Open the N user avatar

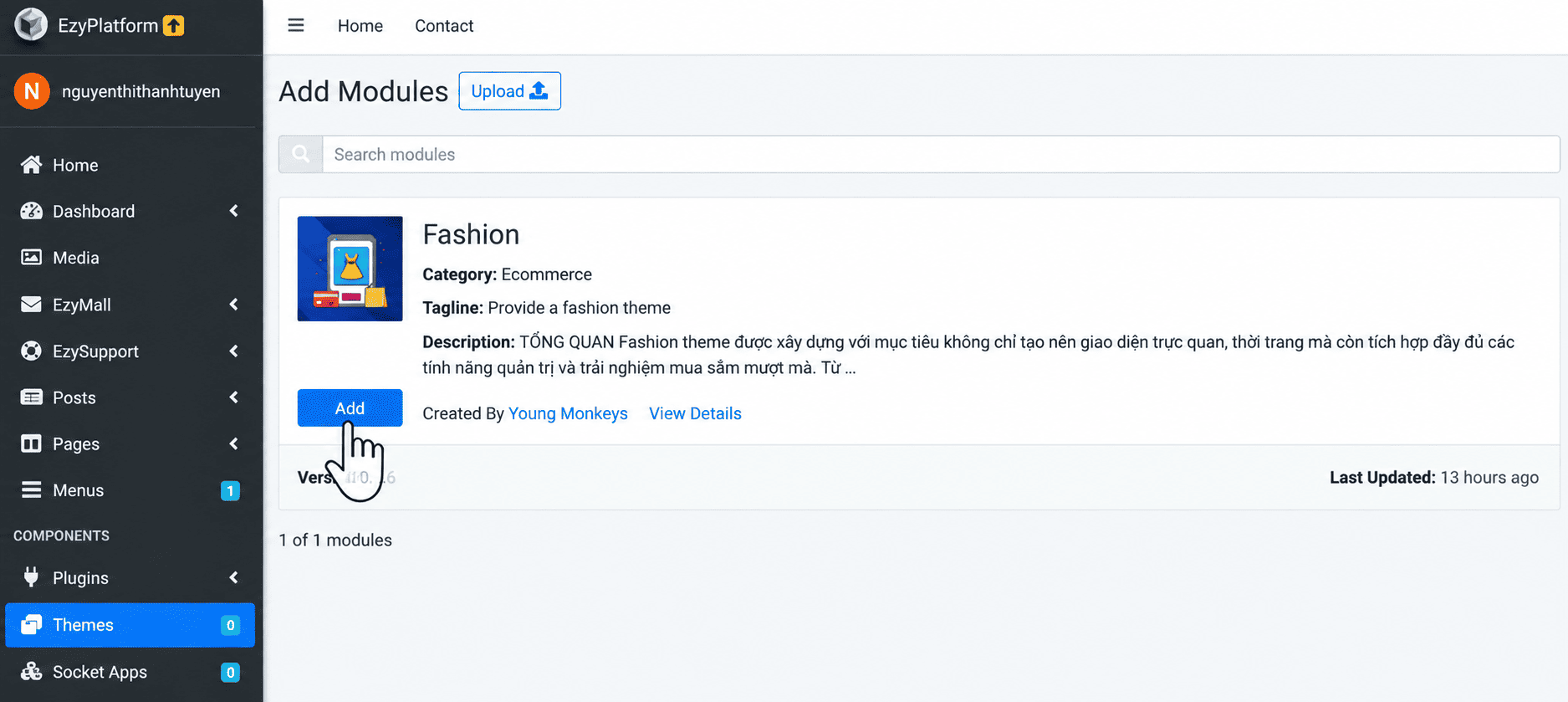[32, 91]
